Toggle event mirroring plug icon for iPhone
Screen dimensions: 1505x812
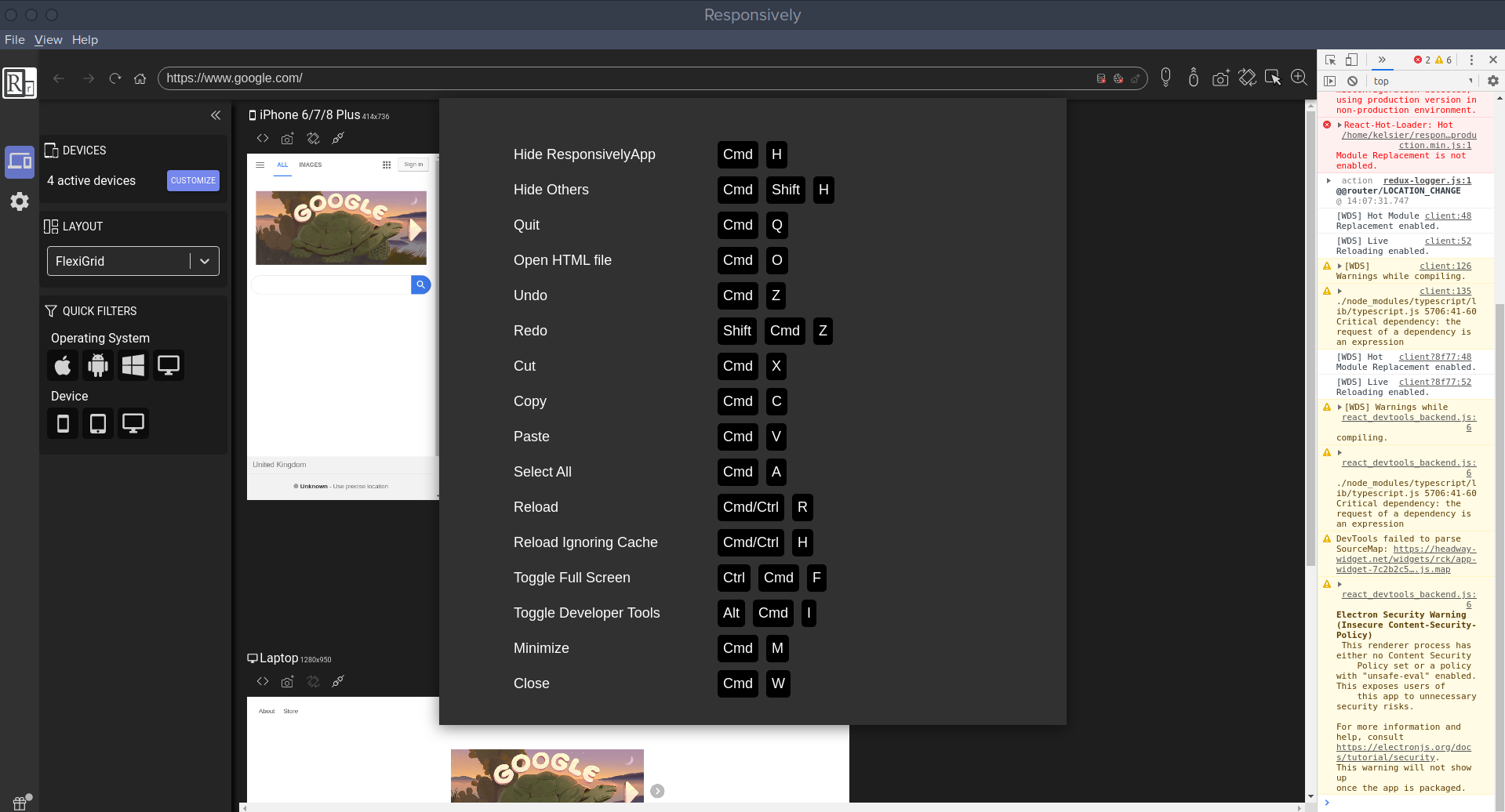338,139
